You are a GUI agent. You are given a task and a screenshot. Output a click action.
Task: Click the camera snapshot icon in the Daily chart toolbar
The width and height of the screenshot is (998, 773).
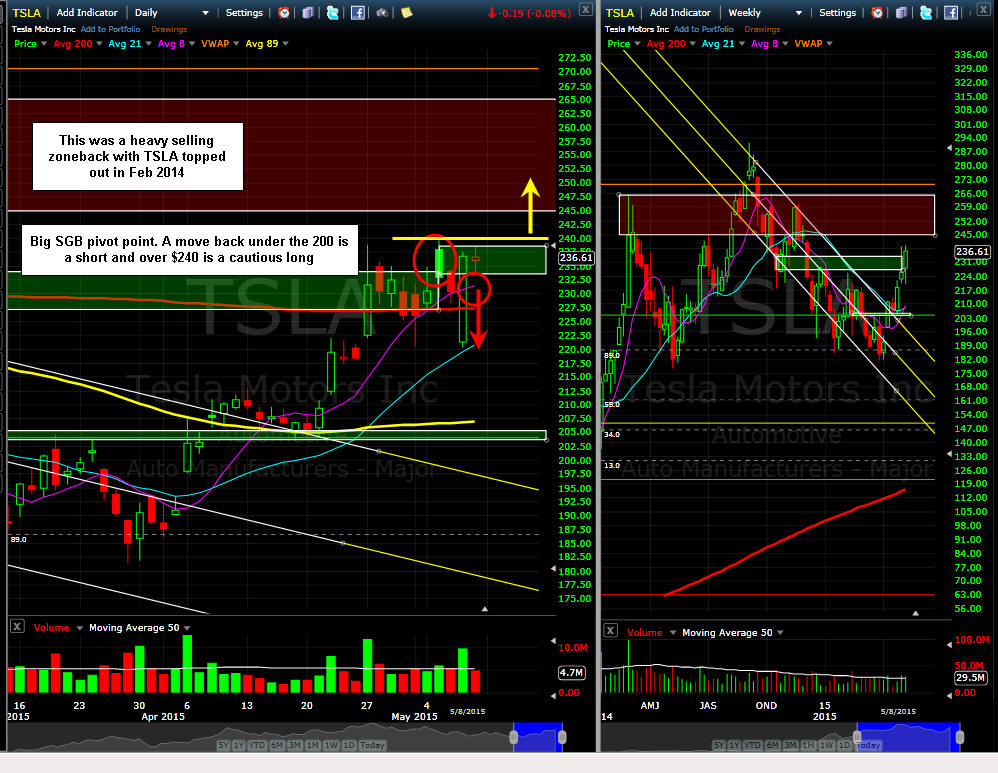tap(383, 13)
